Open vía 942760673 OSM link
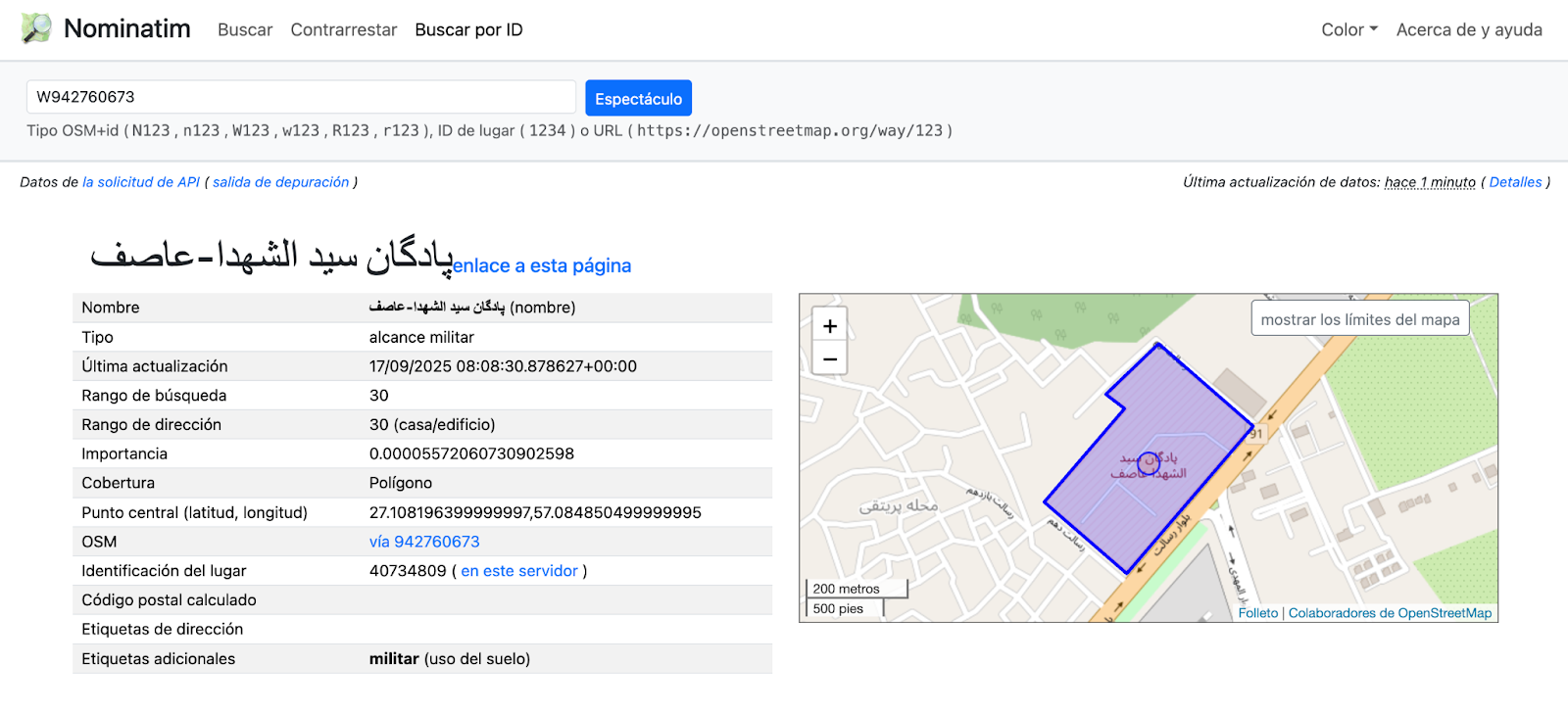 (x=424, y=542)
